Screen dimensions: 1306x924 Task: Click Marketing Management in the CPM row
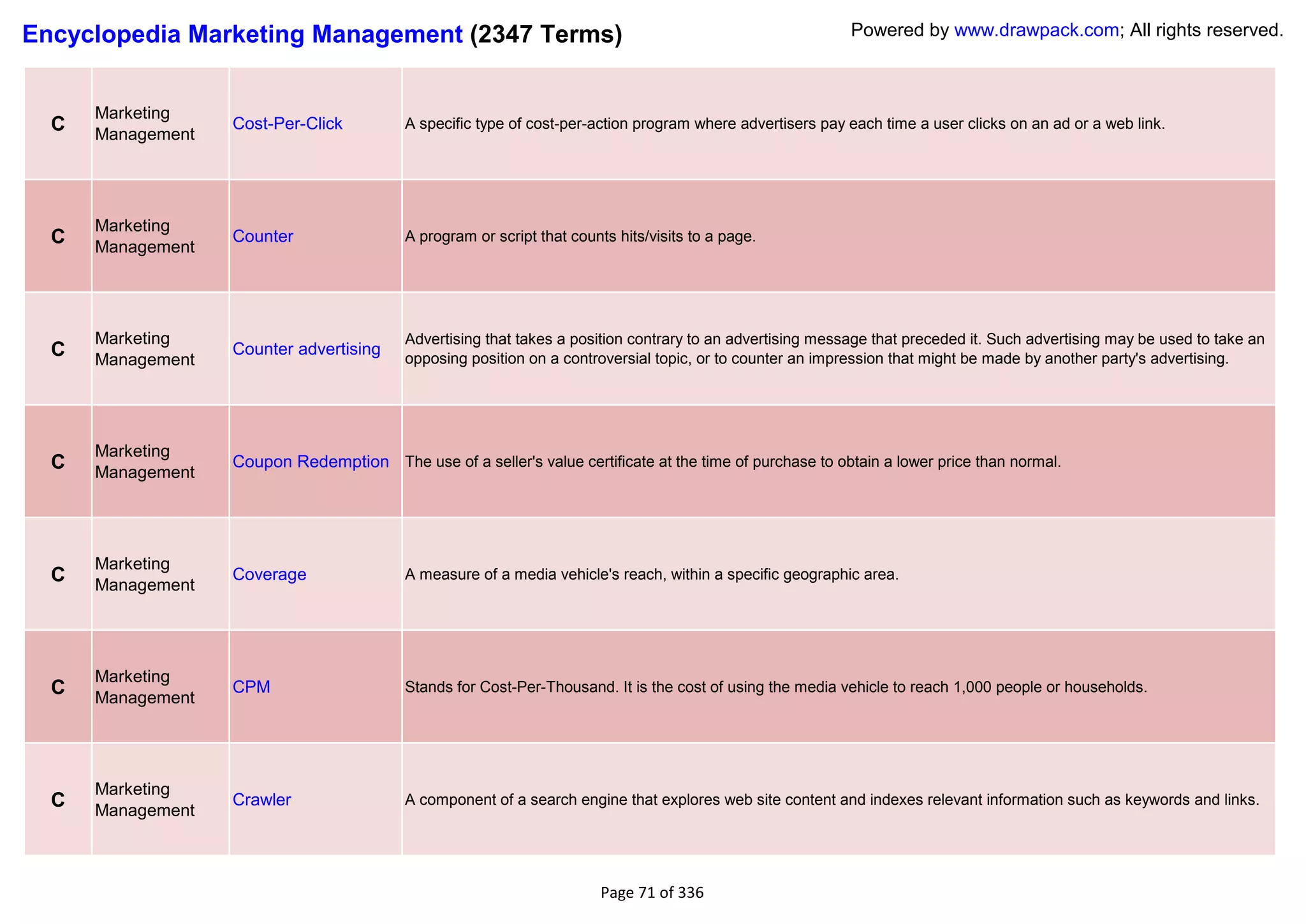[145, 687]
